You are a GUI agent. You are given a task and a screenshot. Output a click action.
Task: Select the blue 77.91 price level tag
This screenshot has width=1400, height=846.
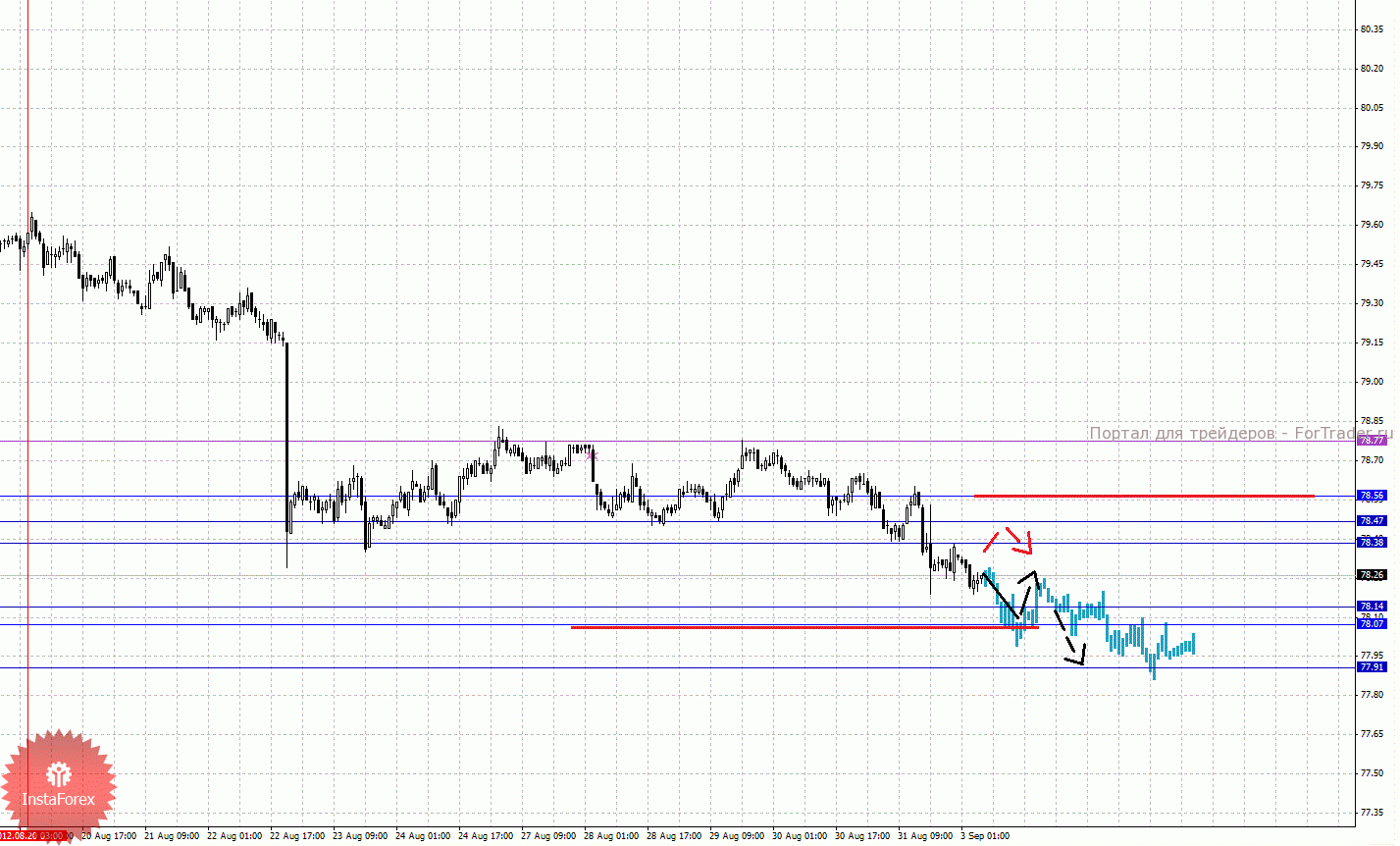(1372, 667)
